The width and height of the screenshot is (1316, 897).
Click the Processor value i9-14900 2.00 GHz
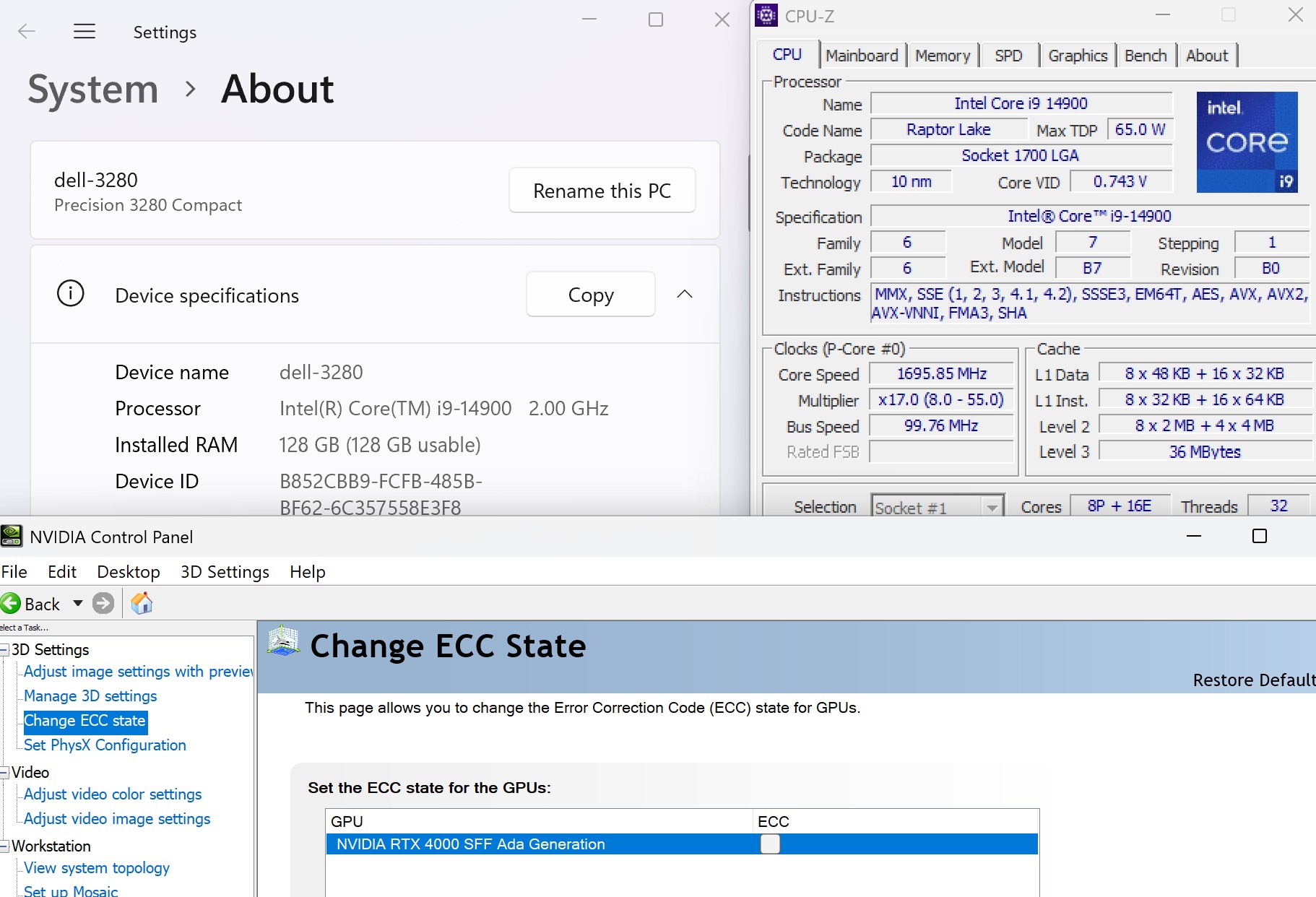[444, 409]
